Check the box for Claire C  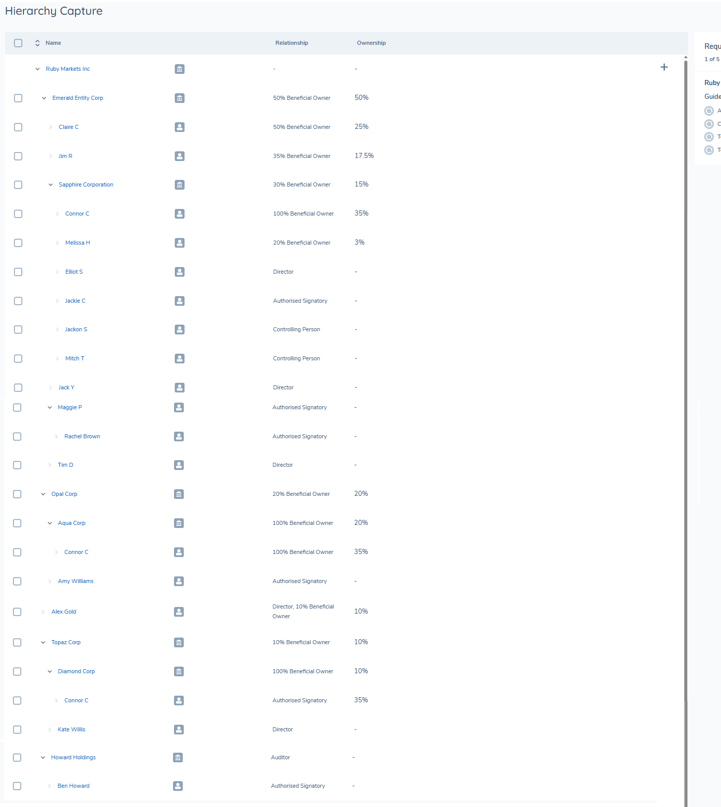coord(18,127)
